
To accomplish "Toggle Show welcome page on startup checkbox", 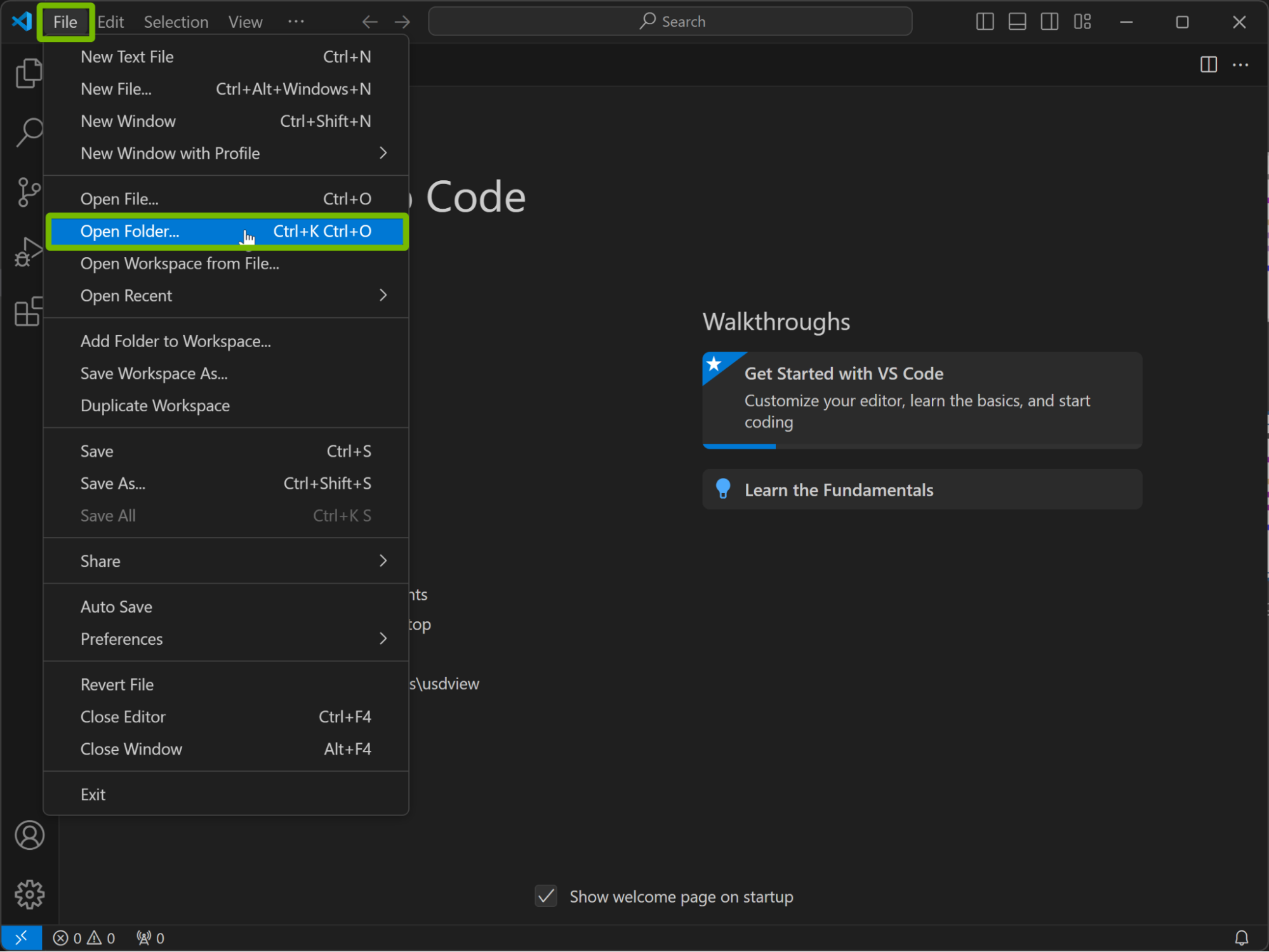I will coord(546,896).
